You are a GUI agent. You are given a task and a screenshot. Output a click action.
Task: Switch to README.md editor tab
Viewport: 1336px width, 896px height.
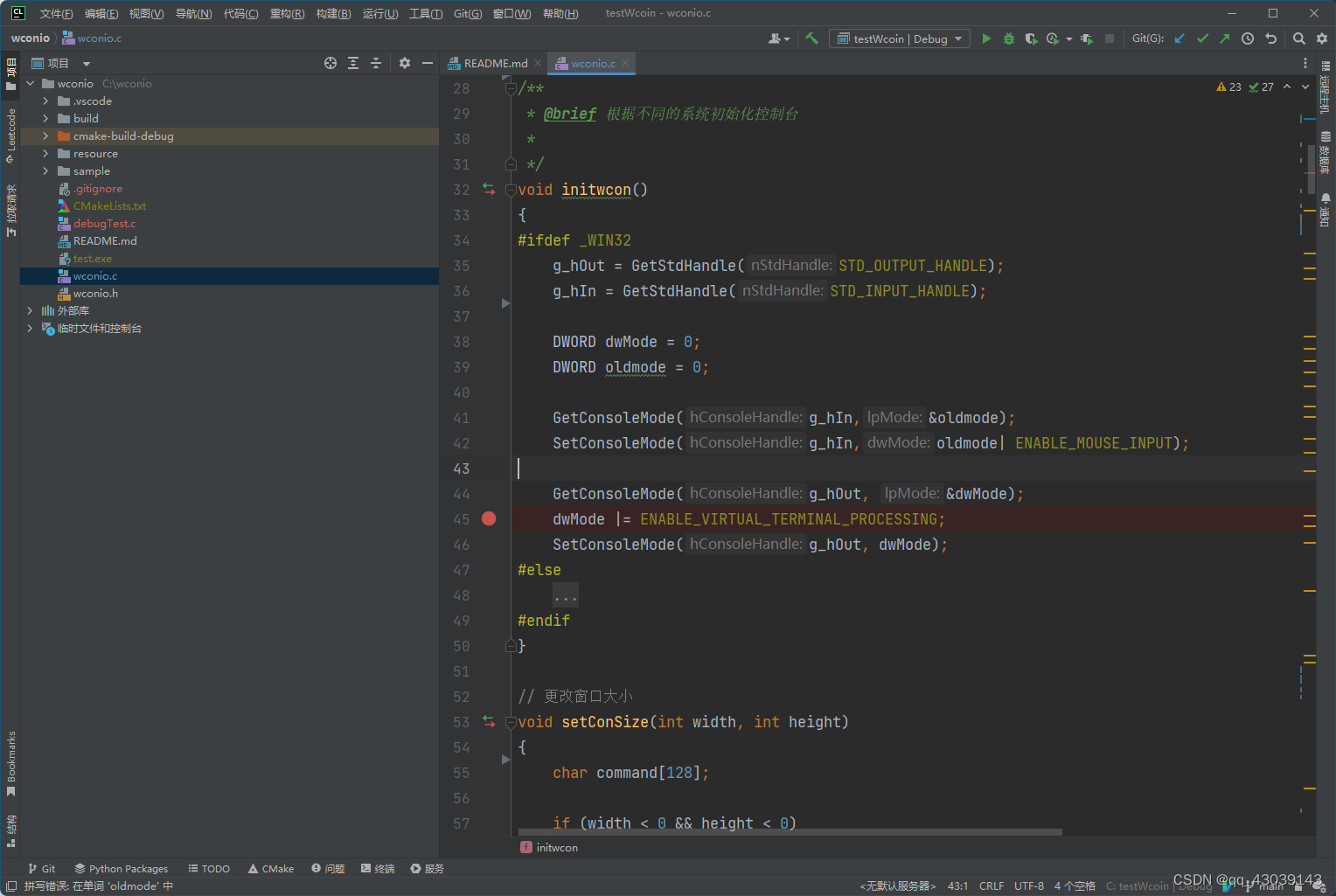point(495,63)
